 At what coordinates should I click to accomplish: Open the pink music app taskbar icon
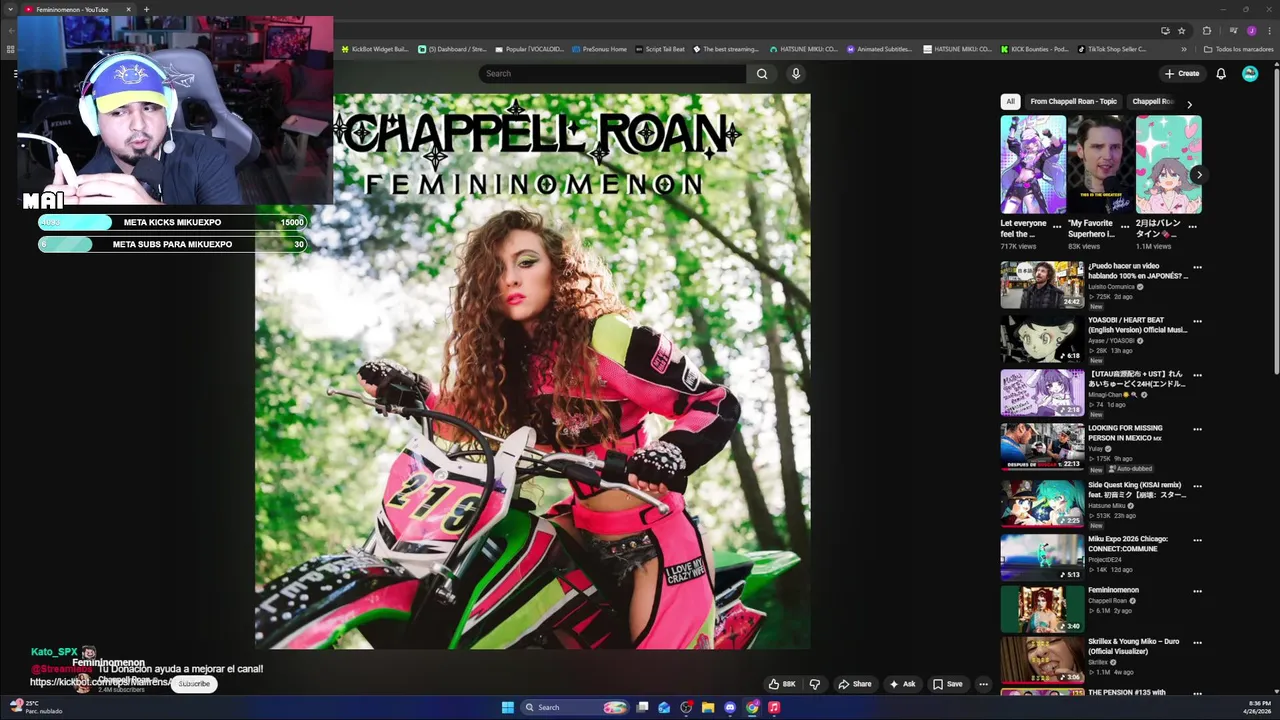(x=774, y=707)
